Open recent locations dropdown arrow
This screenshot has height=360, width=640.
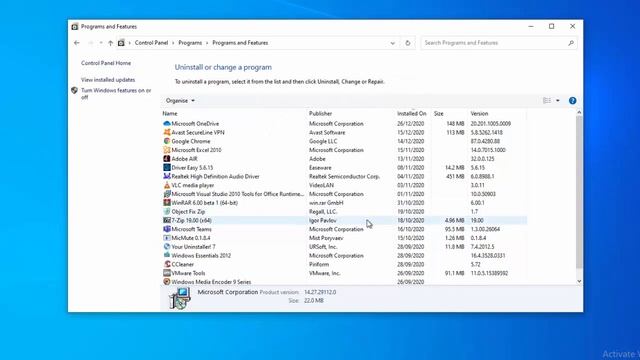101,43
